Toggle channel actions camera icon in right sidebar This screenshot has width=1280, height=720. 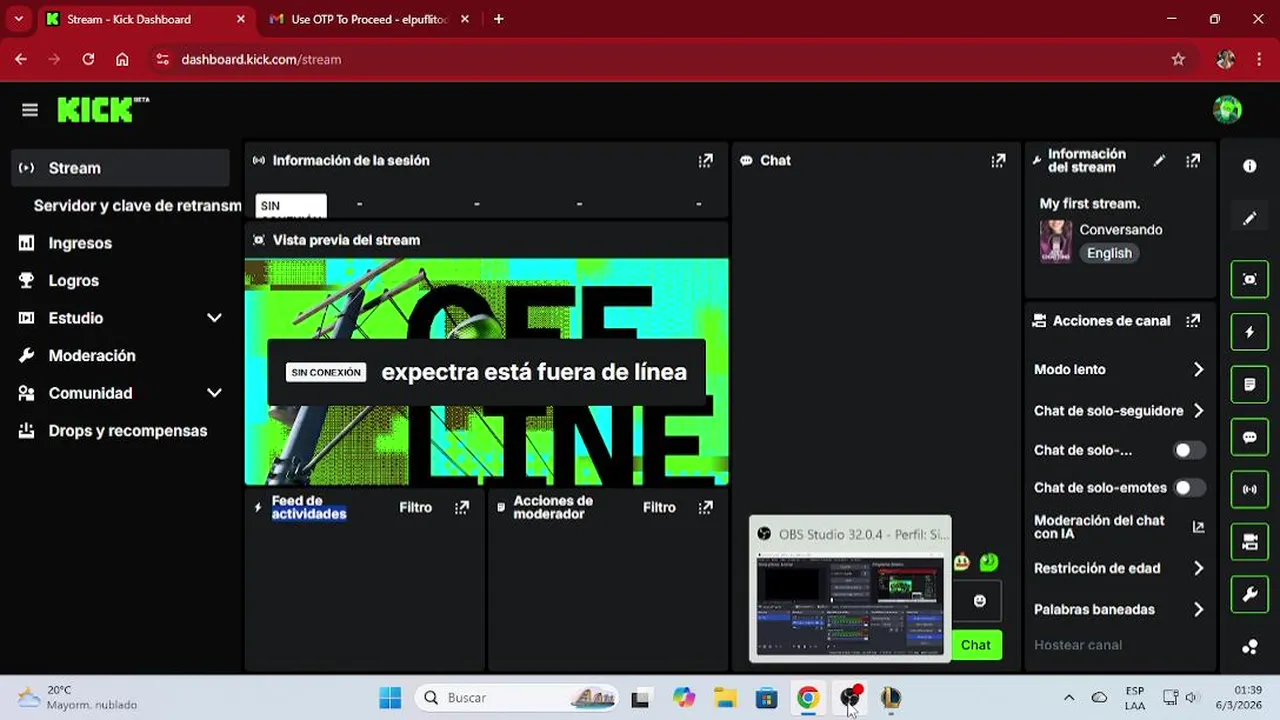point(1249,542)
